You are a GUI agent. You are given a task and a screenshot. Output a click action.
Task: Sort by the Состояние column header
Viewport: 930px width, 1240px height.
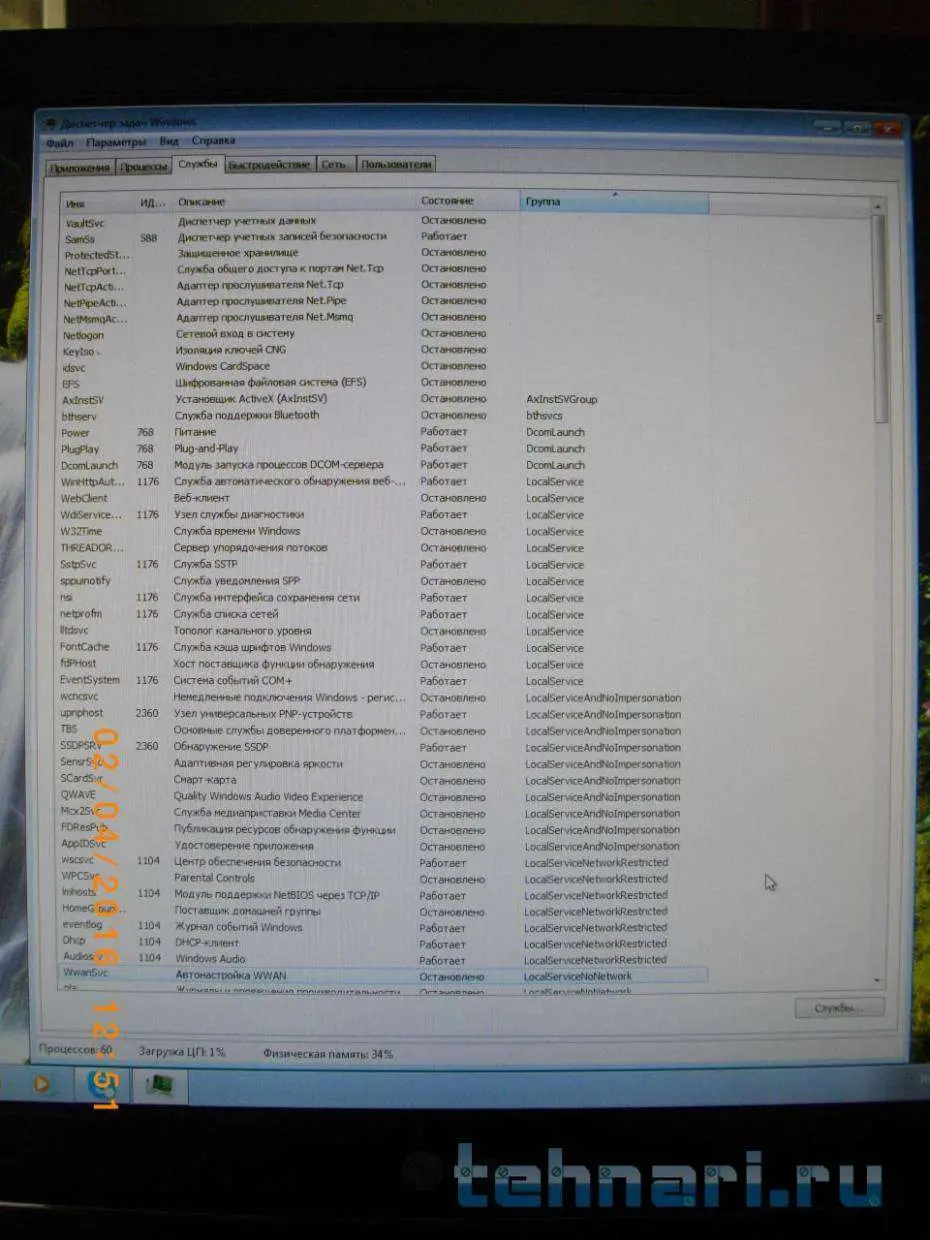(468, 202)
